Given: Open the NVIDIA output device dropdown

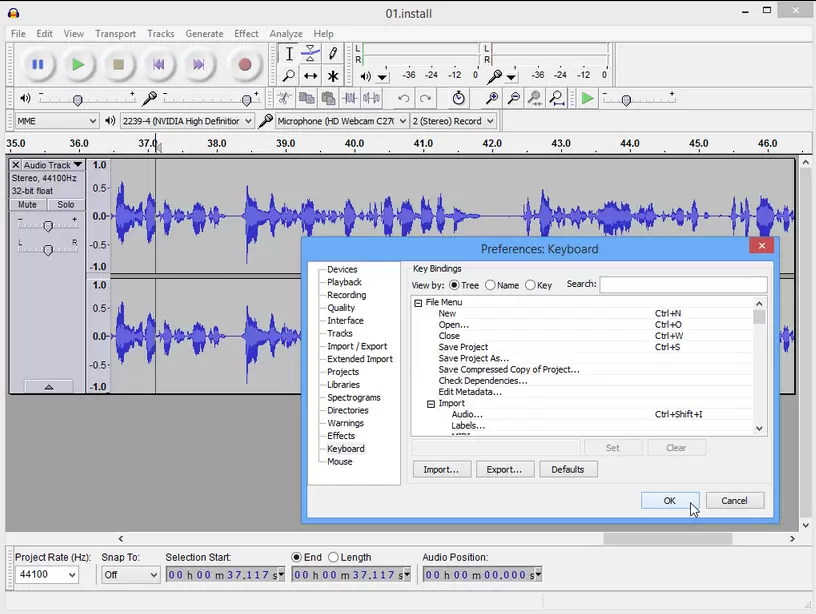Looking at the screenshot, I should pyautogui.click(x=187, y=121).
